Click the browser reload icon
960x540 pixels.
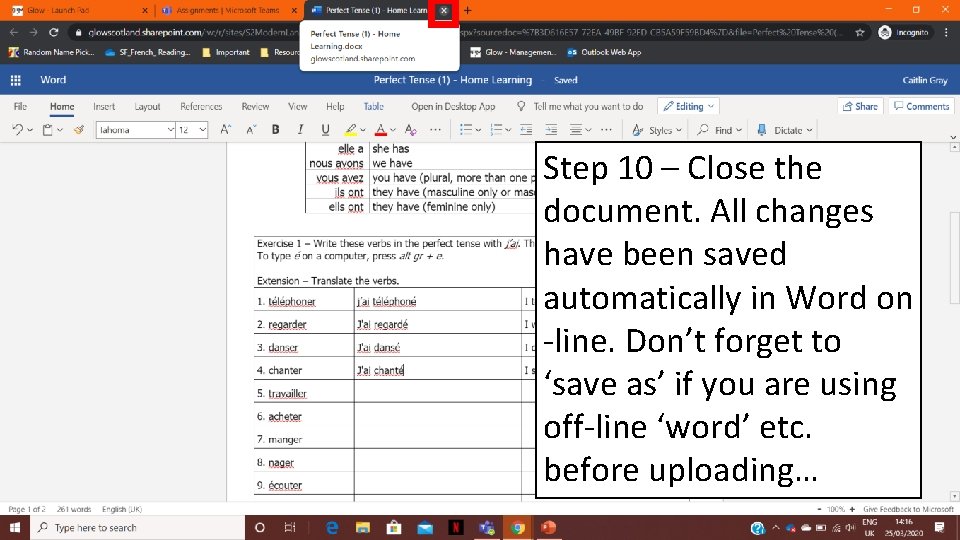click(54, 32)
